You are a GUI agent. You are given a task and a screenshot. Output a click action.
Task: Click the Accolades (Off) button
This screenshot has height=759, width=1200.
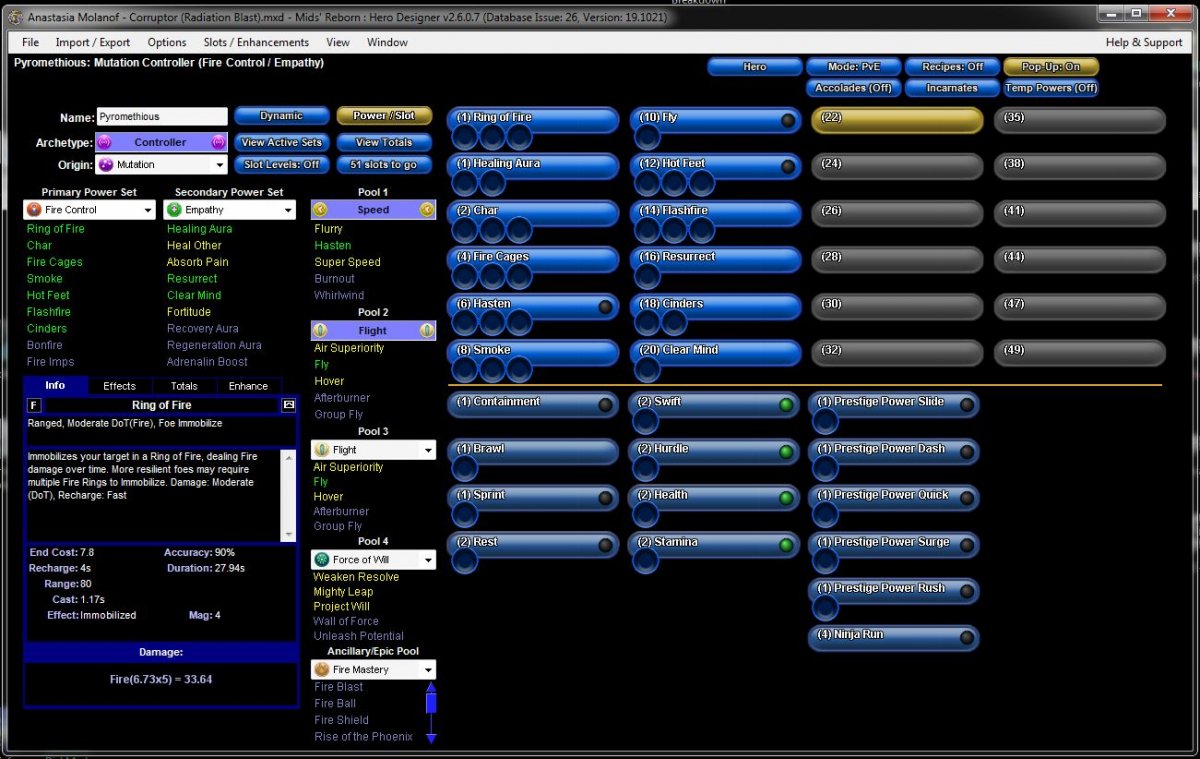[x=853, y=88]
